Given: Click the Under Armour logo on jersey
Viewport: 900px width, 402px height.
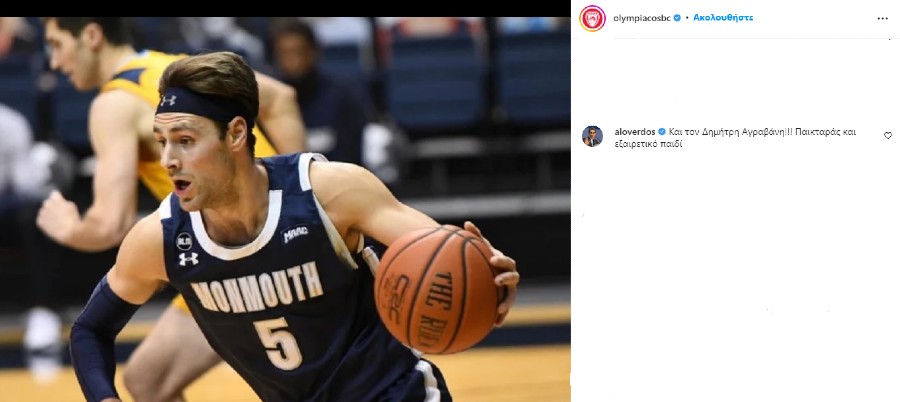Looking at the screenshot, I should (188, 258).
